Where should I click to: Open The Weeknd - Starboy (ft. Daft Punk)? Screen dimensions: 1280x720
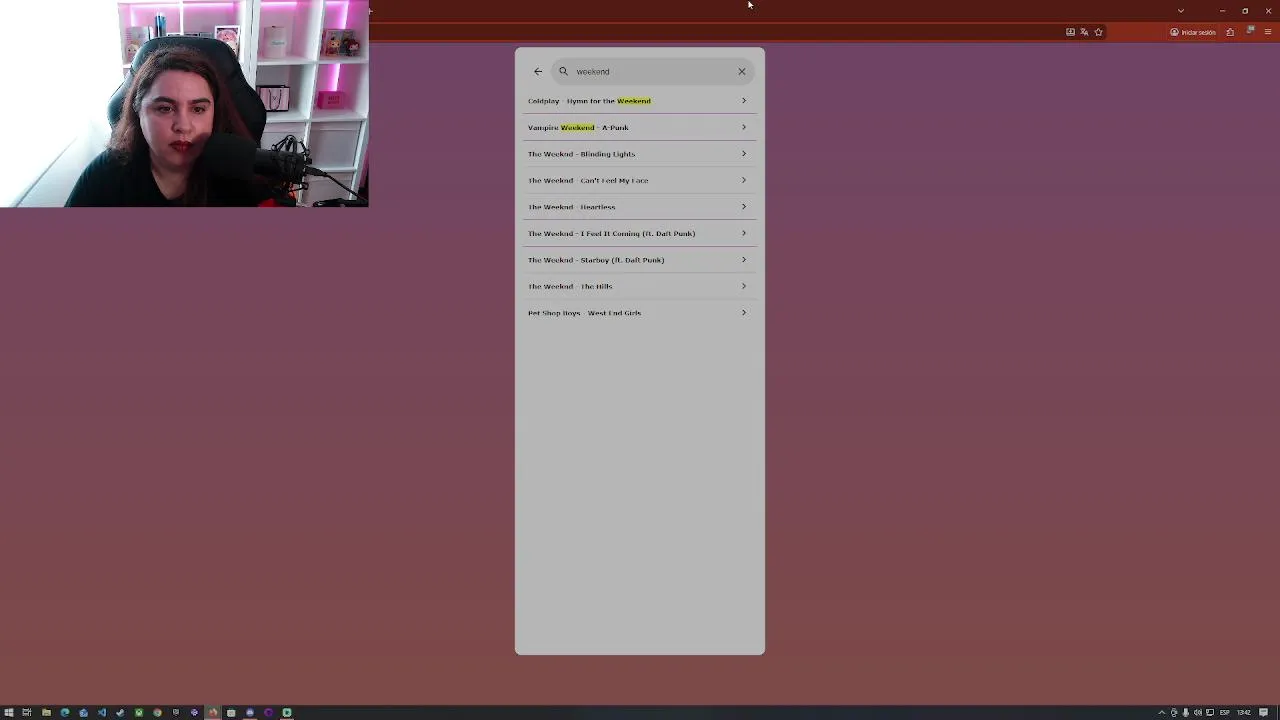coord(640,260)
